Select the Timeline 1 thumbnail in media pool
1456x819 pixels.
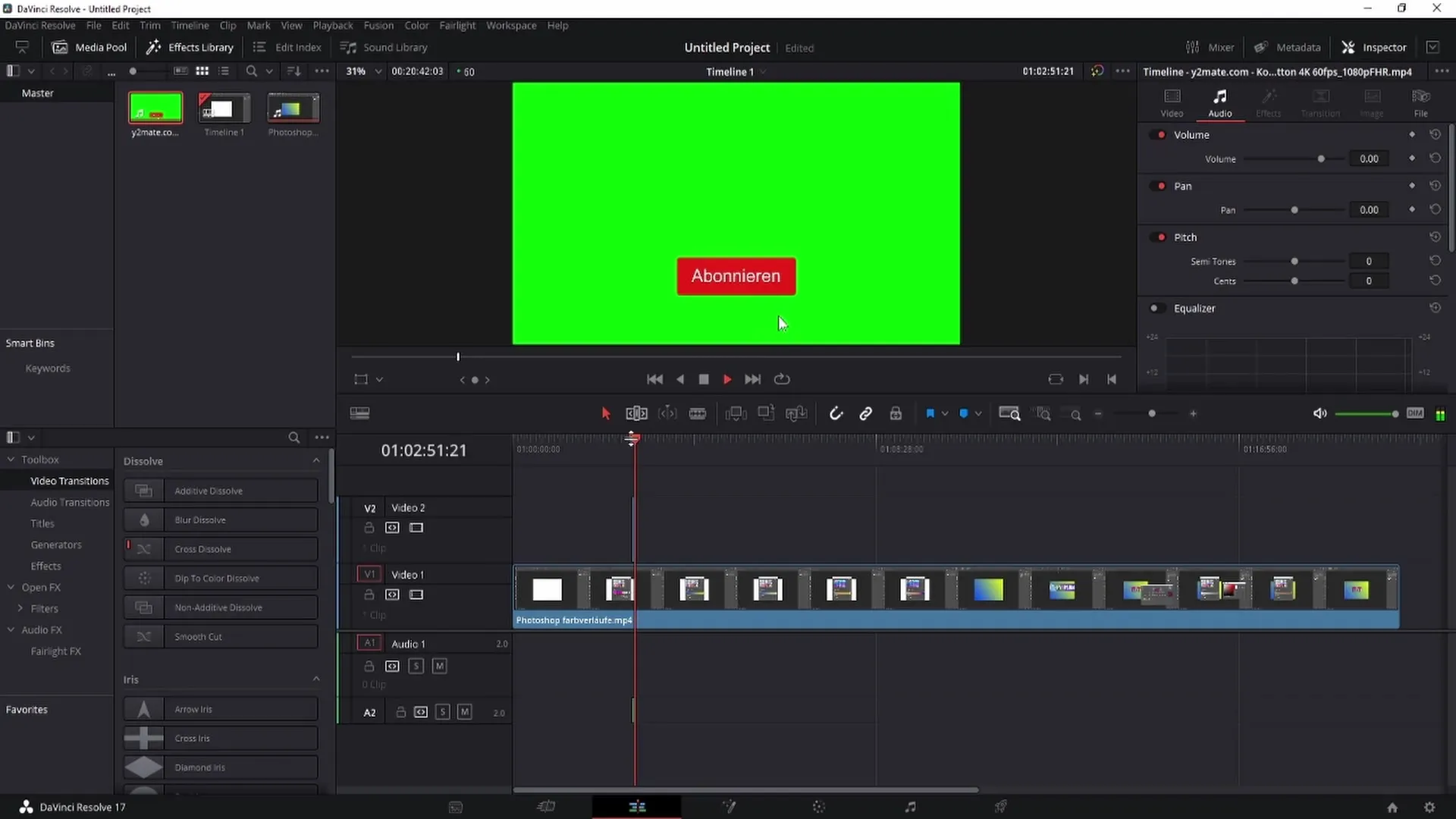[x=224, y=108]
